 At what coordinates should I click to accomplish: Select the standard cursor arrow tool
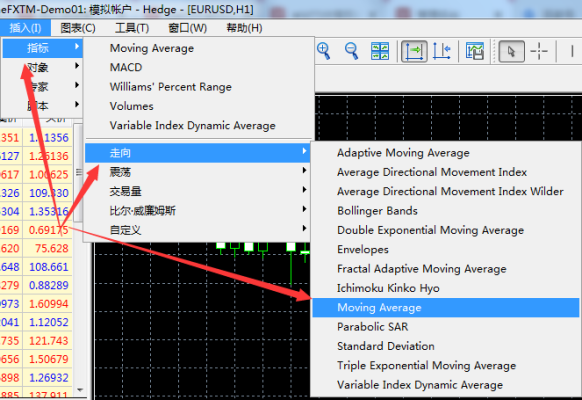pyautogui.click(x=511, y=51)
